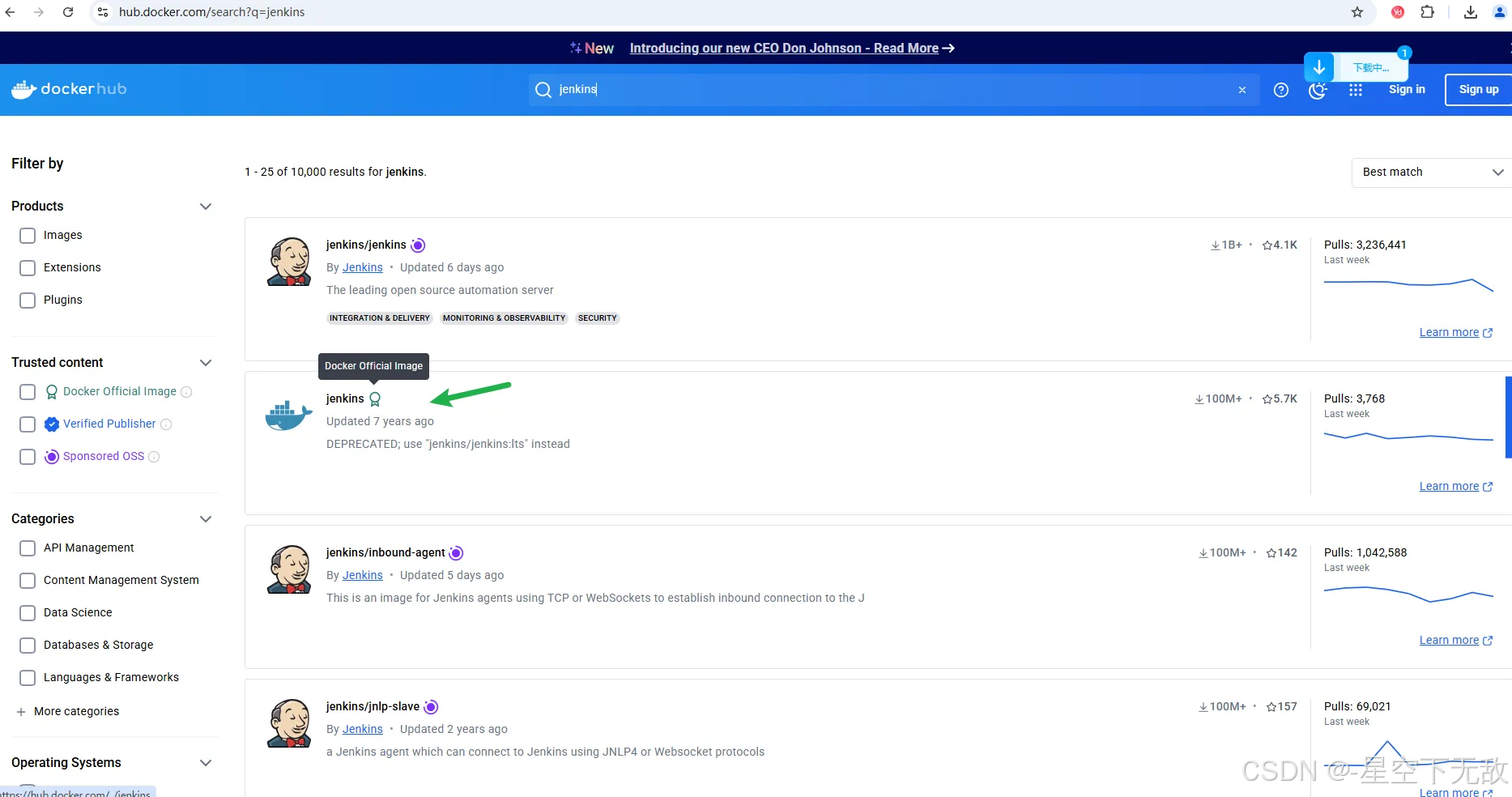Enable Docker Official Image filter checkbox
This screenshot has width=1512, height=797.
click(28, 392)
